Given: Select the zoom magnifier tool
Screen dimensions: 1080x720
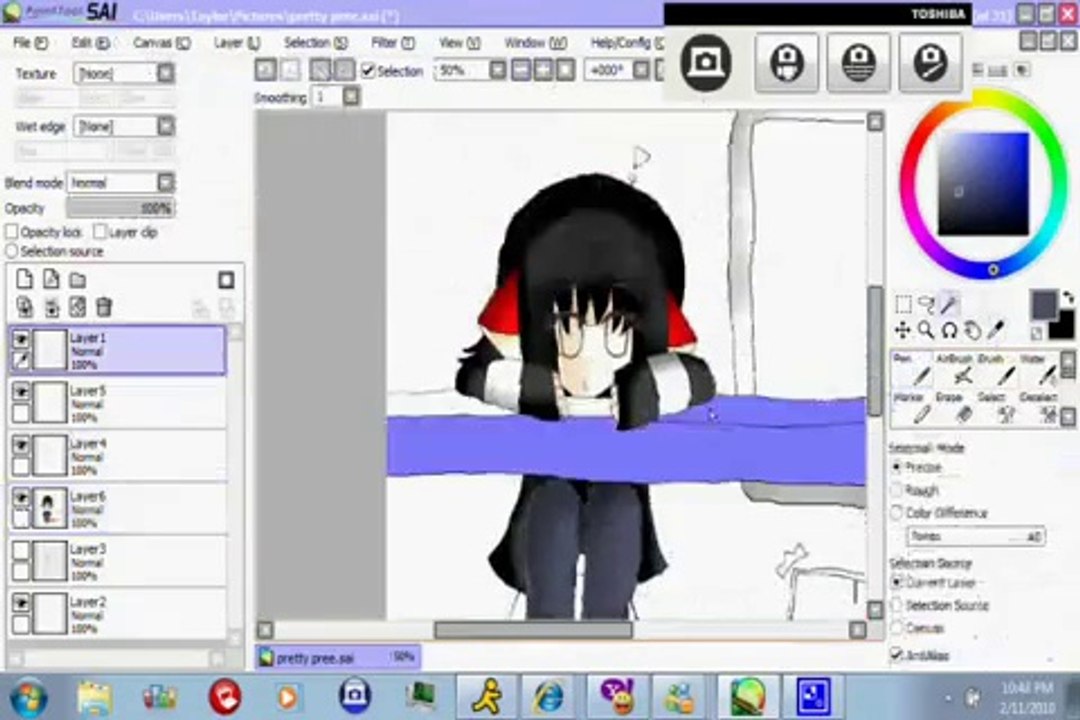Looking at the screenshot, I should click(x=926, y=331).
